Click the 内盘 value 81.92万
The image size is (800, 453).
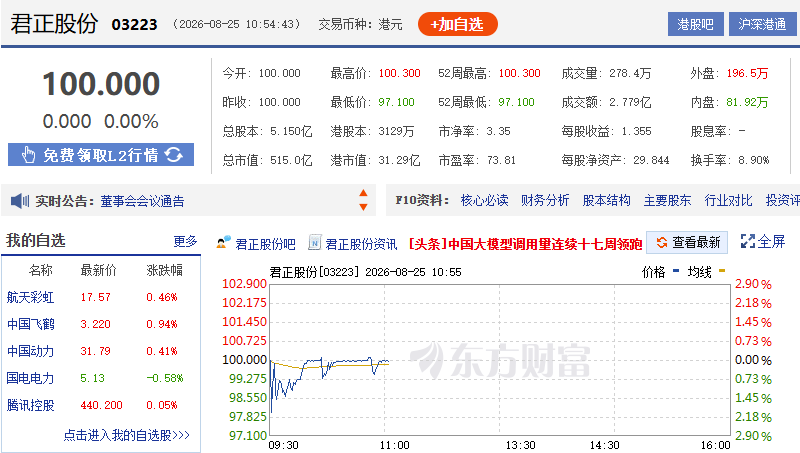pyautogui.click(x=747, y=102)
